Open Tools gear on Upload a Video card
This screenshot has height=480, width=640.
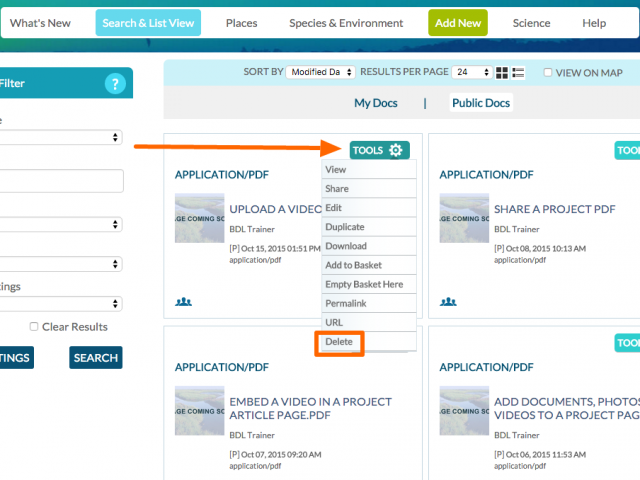380,150
